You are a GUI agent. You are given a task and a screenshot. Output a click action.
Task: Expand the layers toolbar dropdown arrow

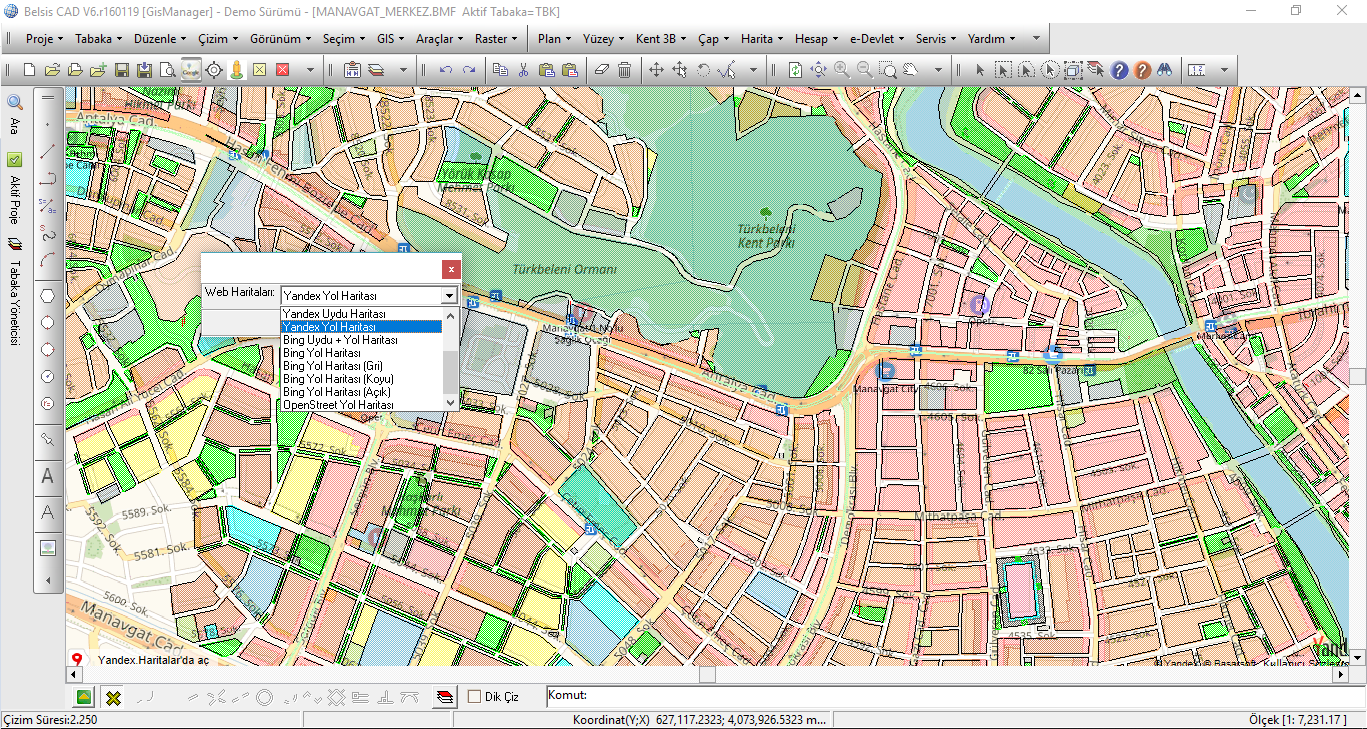[404, 70]
